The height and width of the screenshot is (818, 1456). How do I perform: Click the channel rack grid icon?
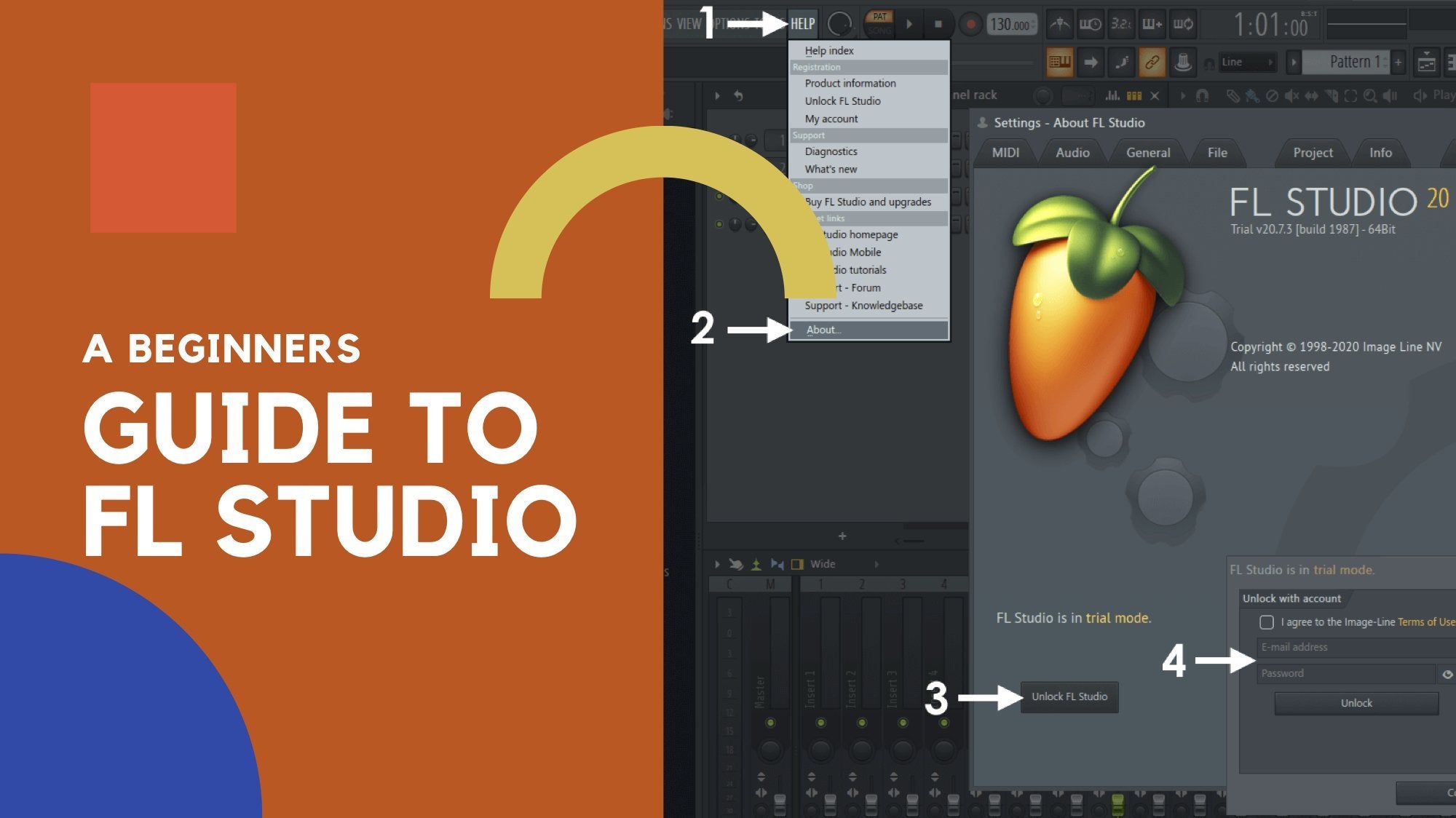1134,95
